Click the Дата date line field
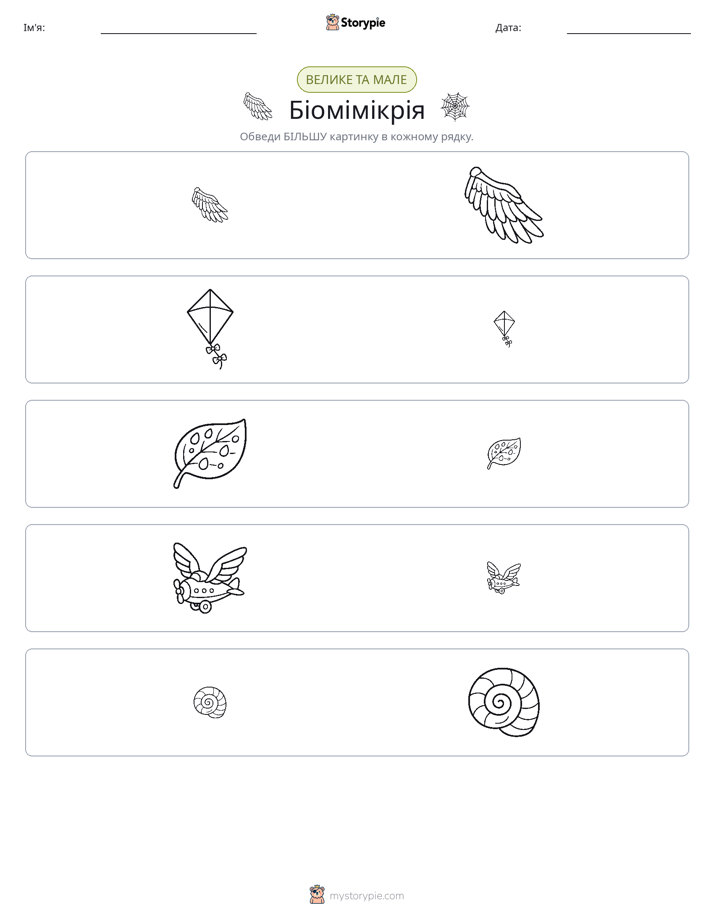This screenshot has width=714, height=924. point(629,28)
